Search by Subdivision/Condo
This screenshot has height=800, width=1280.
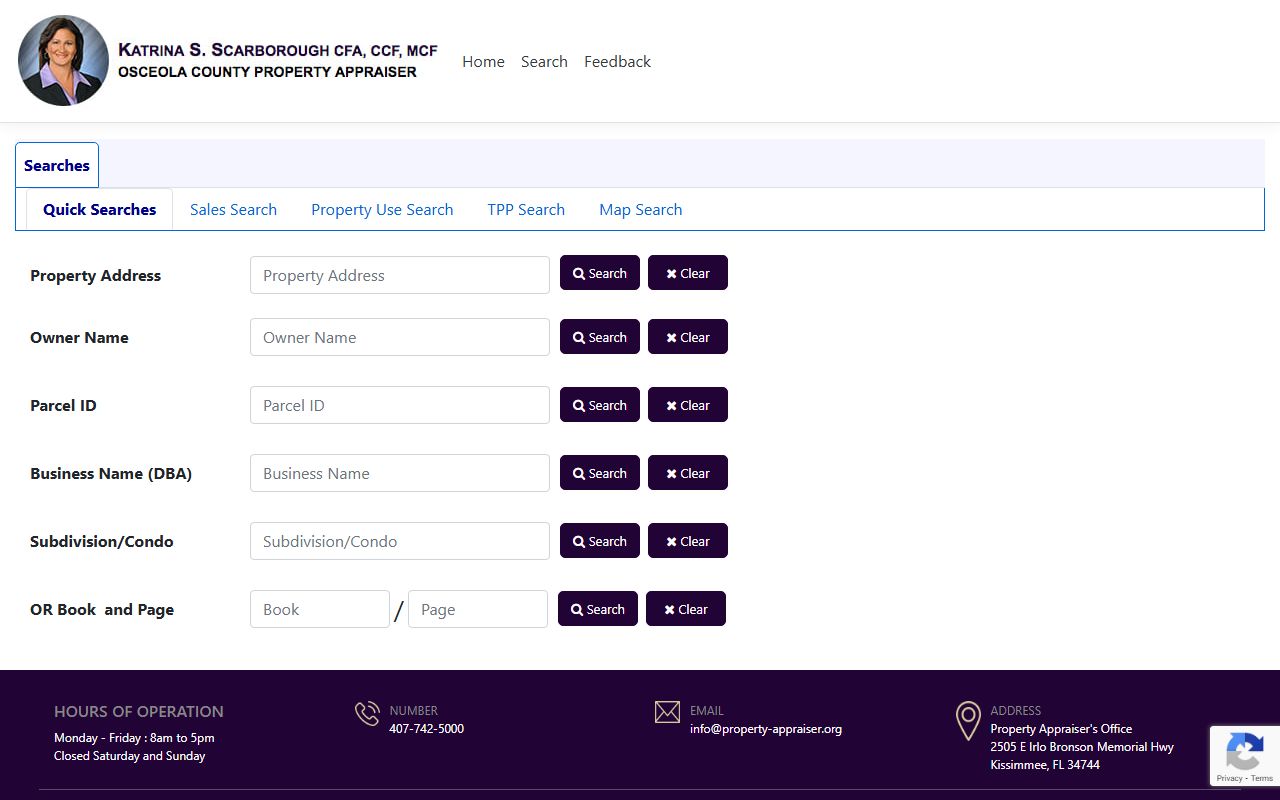600,541
